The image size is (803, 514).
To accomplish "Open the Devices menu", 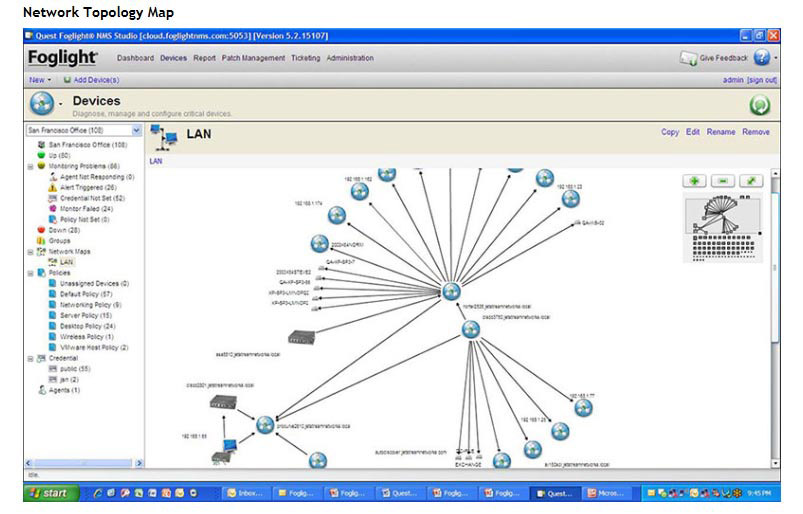I will pos(173,58).
